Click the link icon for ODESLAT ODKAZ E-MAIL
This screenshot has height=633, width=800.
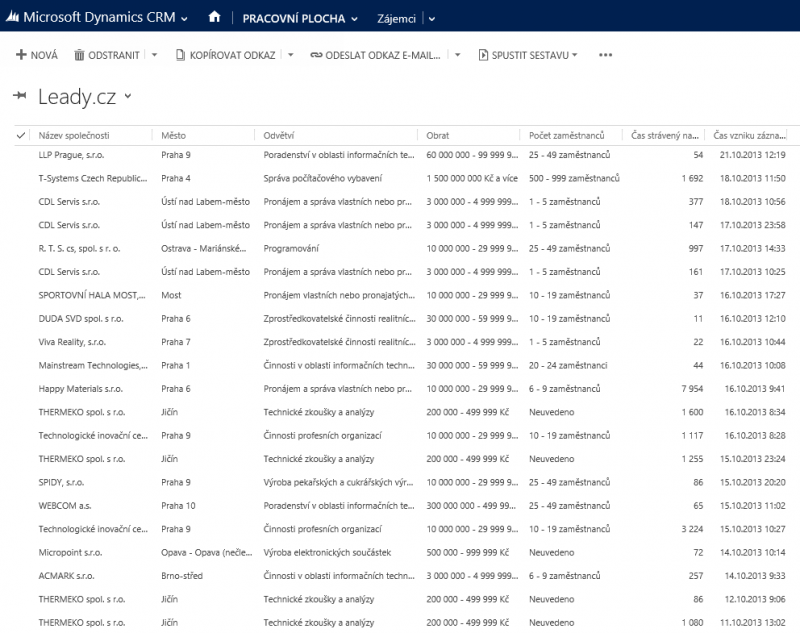(x=316, y=55)
